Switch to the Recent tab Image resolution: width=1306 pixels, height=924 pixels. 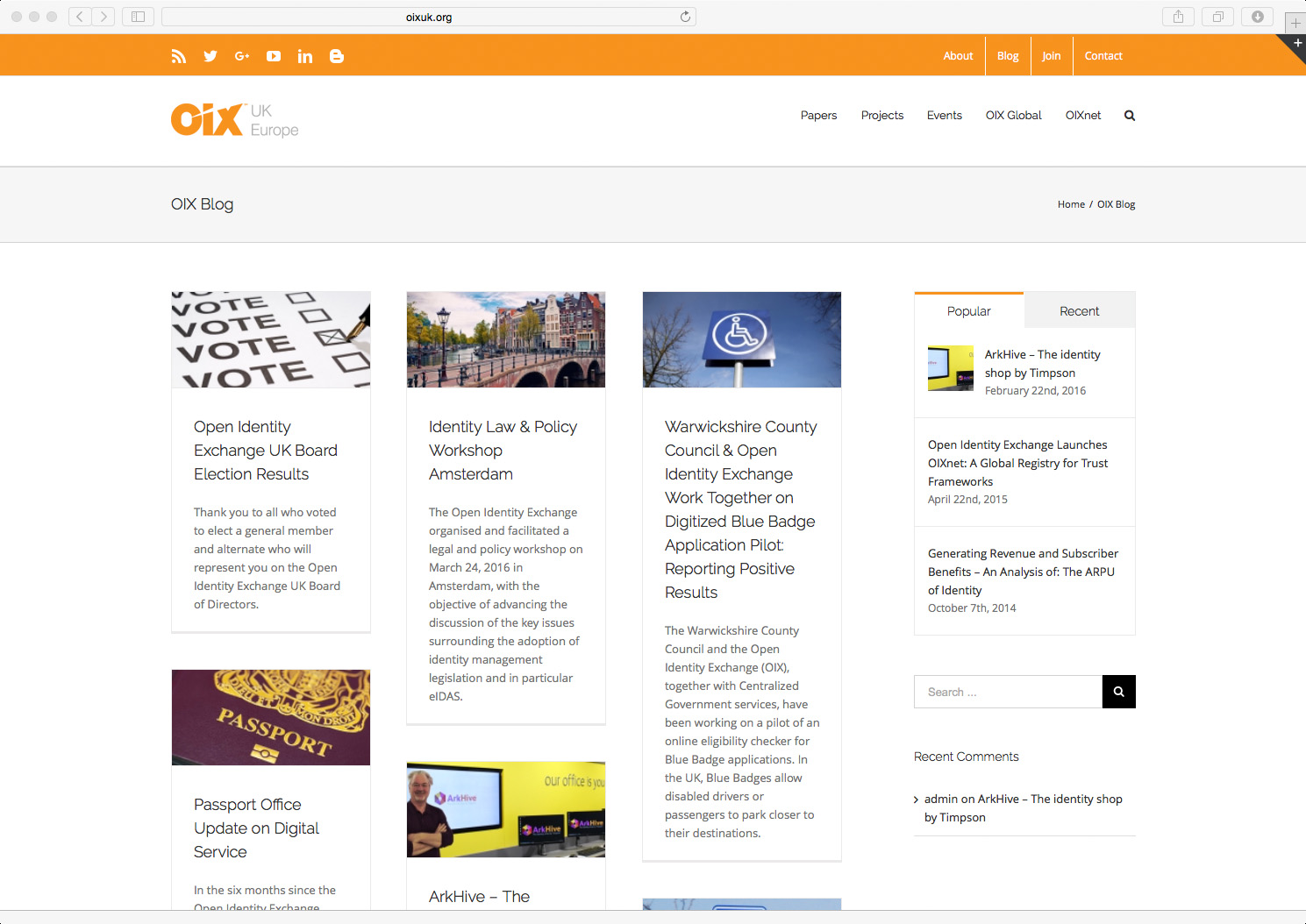click(1079, 311)
